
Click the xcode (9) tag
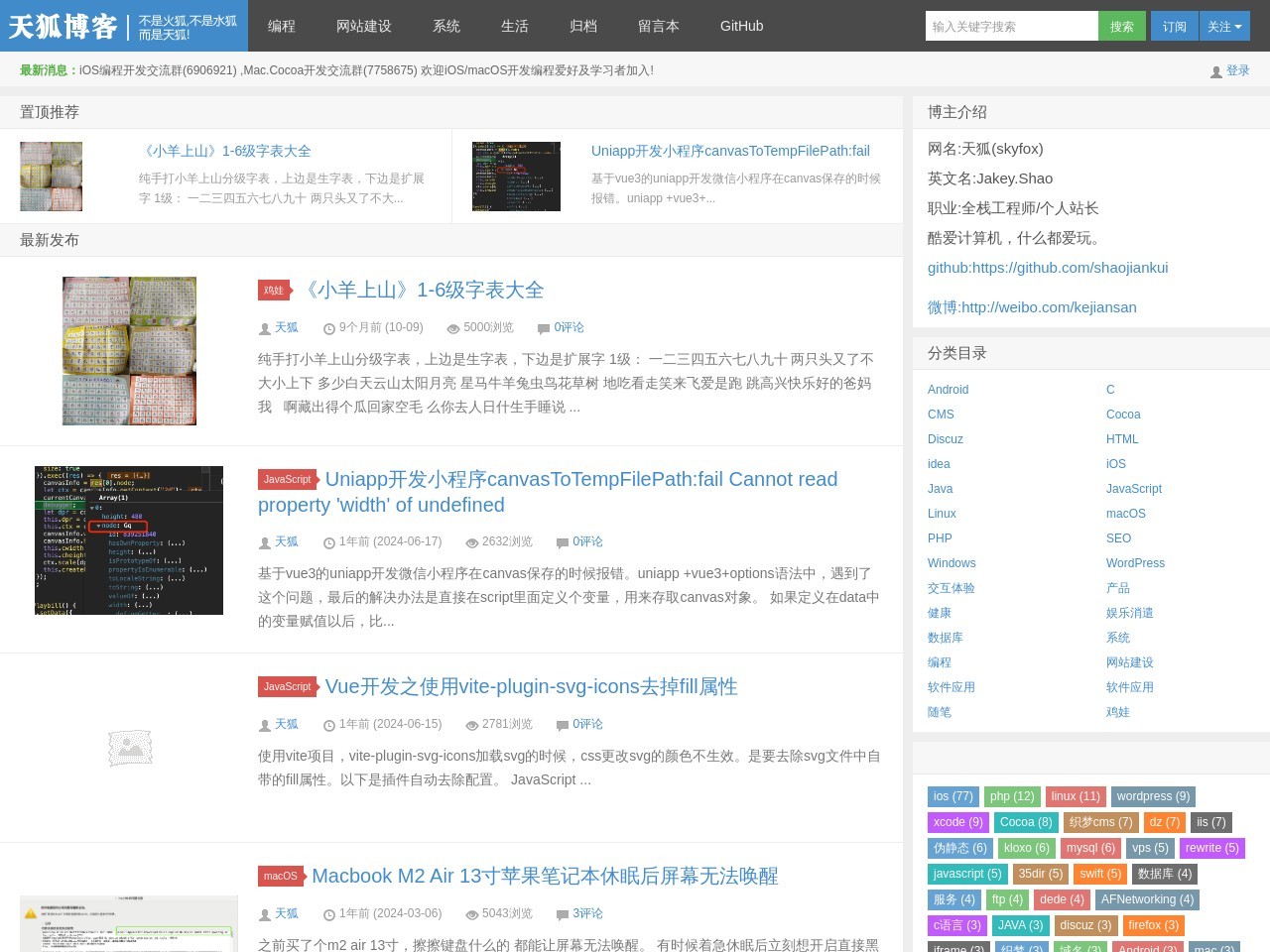click(958, 822)
